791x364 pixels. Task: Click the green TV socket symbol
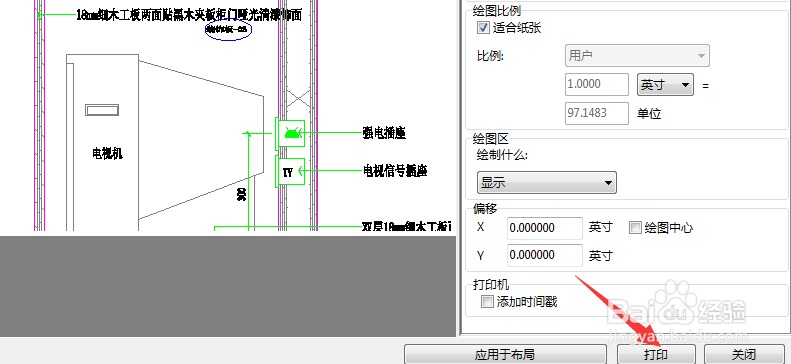coord(290,172)
